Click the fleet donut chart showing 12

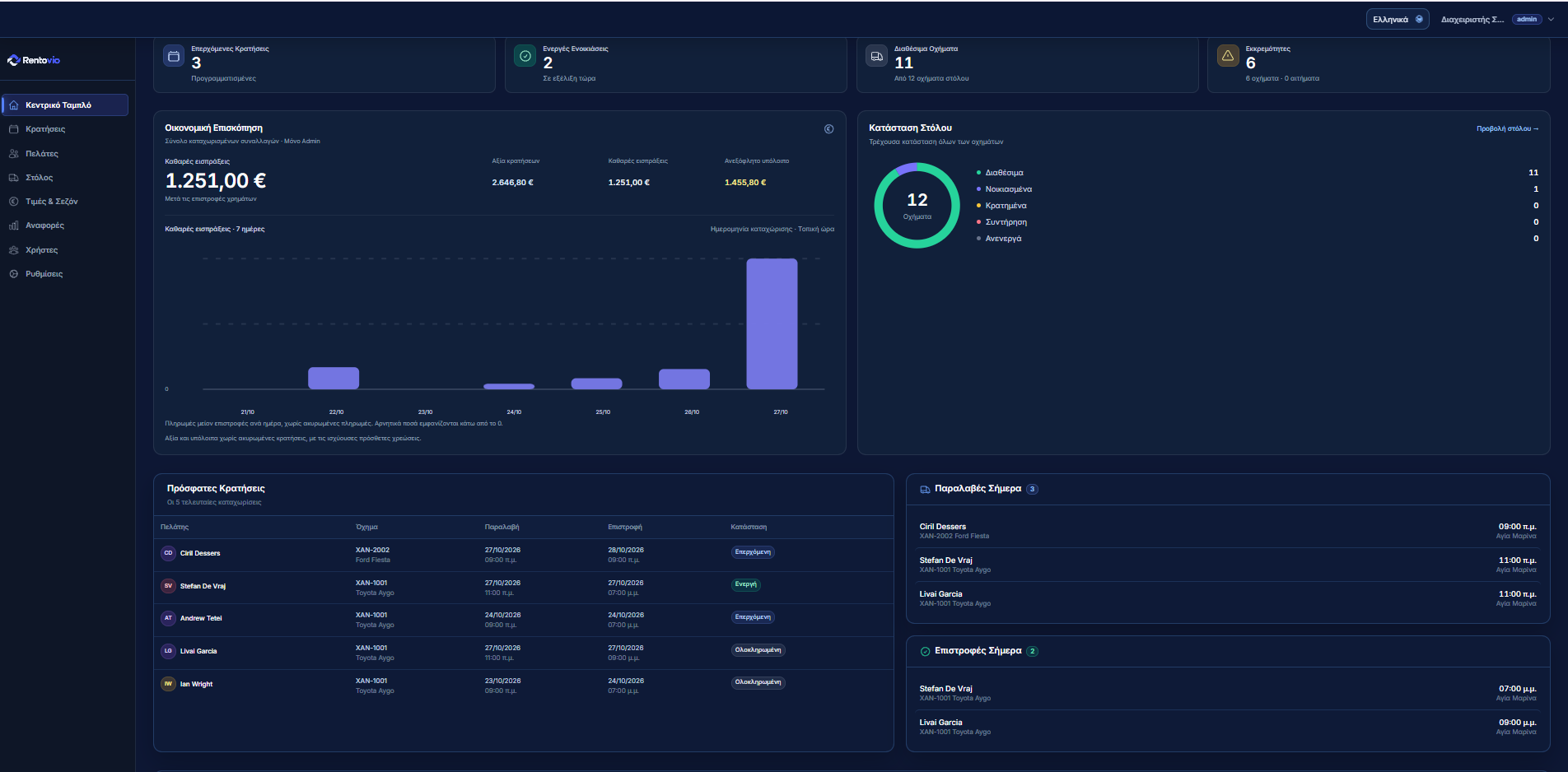click(x=917, y=206)
